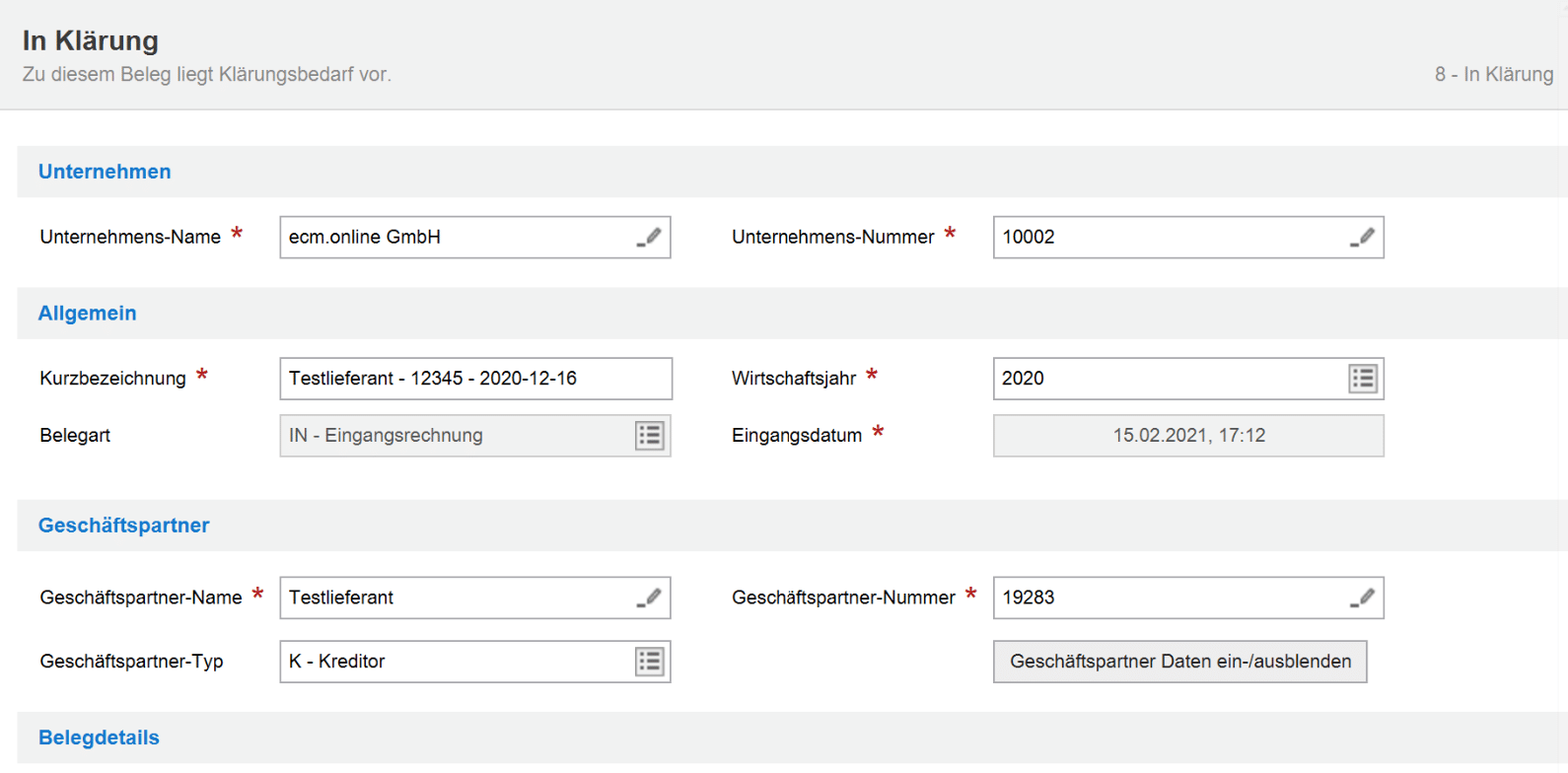The image size is (1568, 773).
Task: Select the Allgemein section header
Action: click(x=88, y=314)
